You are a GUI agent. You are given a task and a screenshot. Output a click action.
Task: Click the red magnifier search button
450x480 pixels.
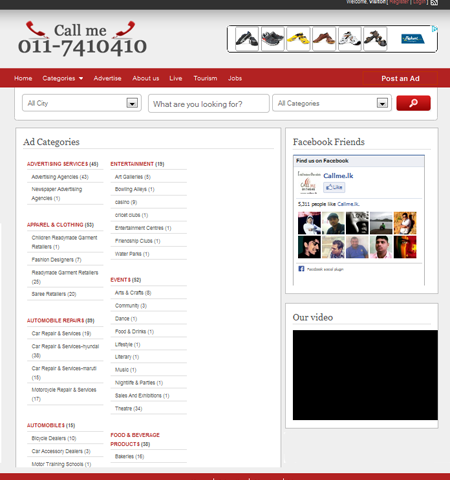(413, 103)
